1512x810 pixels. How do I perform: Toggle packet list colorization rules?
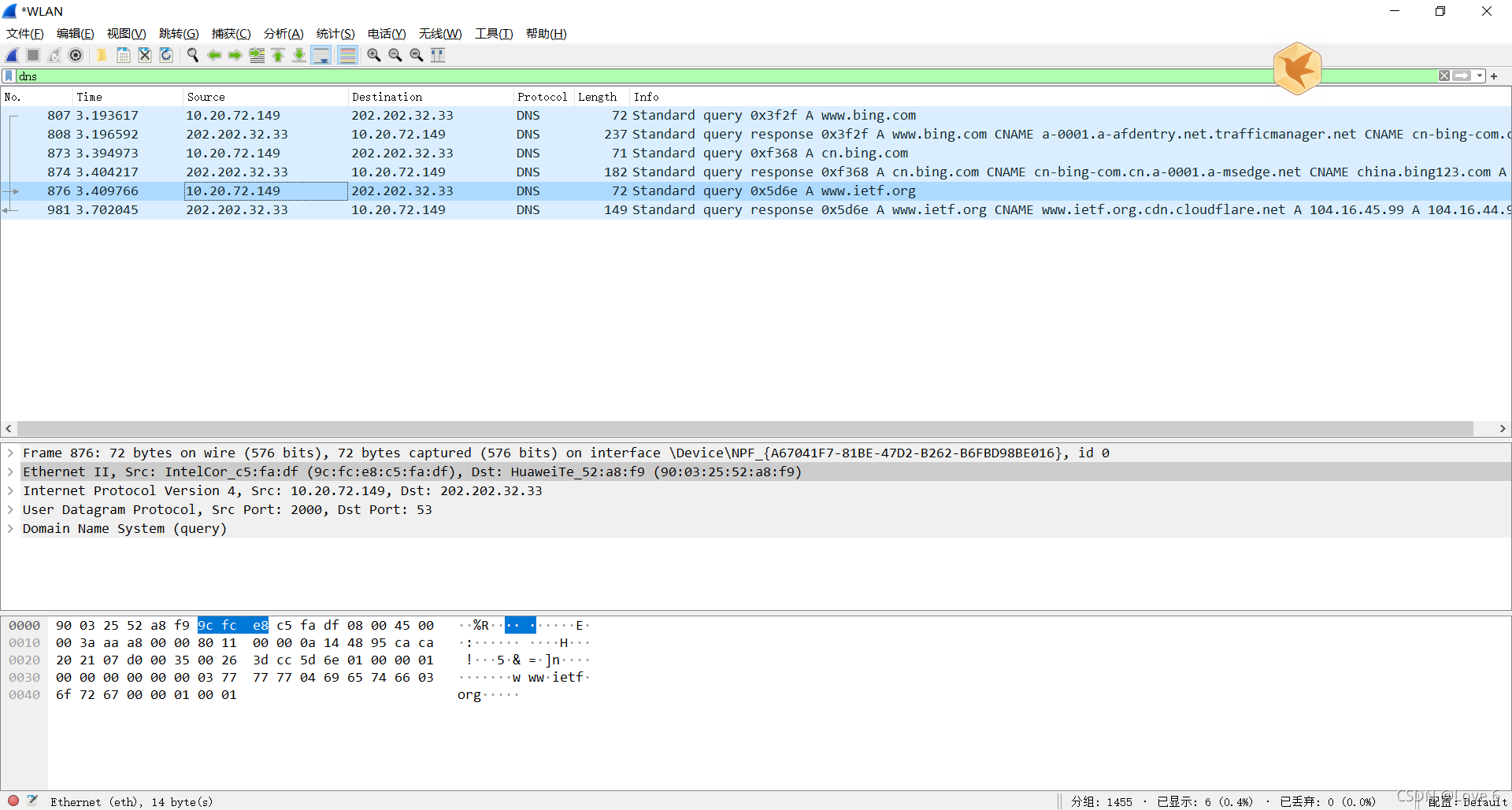[347, 55]
